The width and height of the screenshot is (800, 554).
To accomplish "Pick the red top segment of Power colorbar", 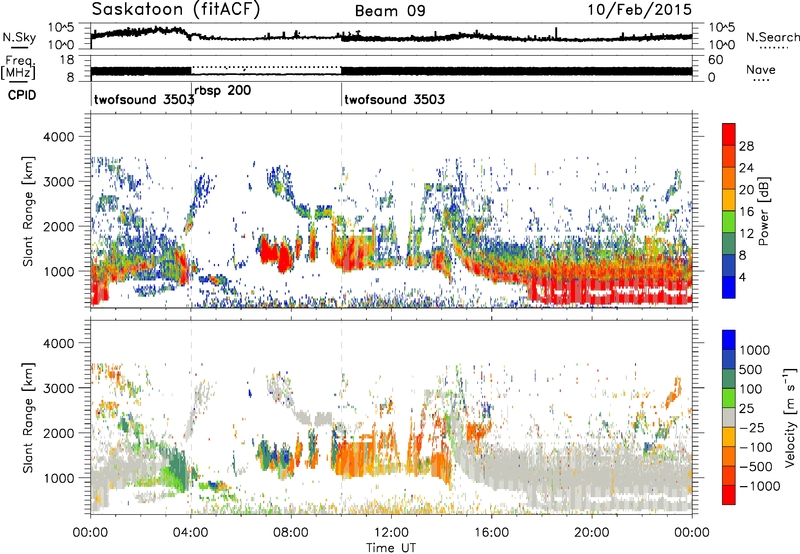I will (x=729, y=135).
